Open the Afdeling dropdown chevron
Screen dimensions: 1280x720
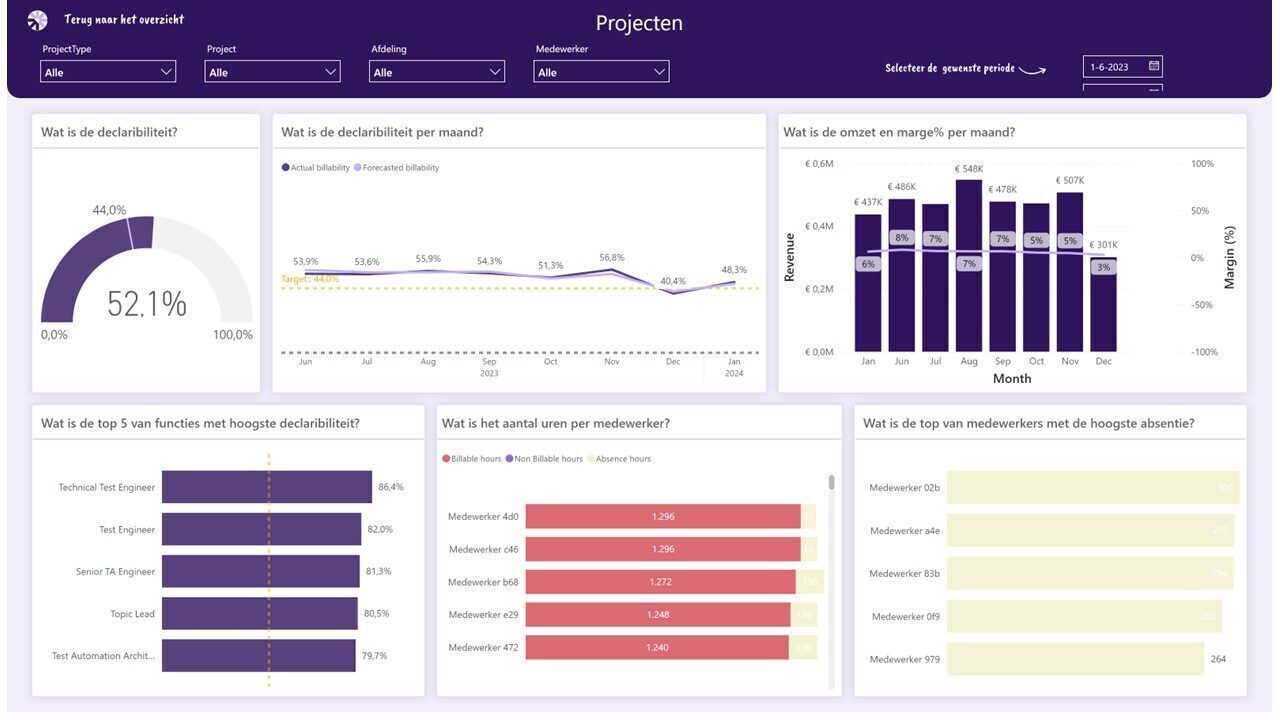coord(494,72)
